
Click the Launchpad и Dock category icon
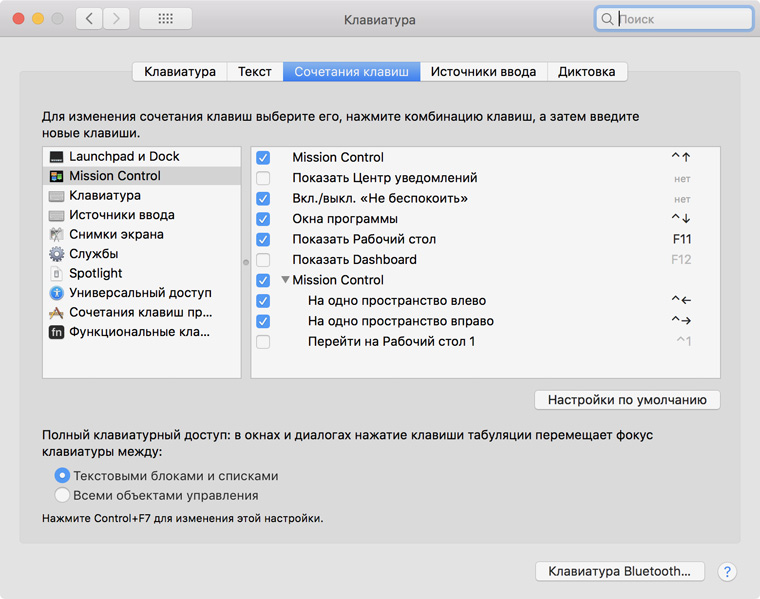point(56,157)
